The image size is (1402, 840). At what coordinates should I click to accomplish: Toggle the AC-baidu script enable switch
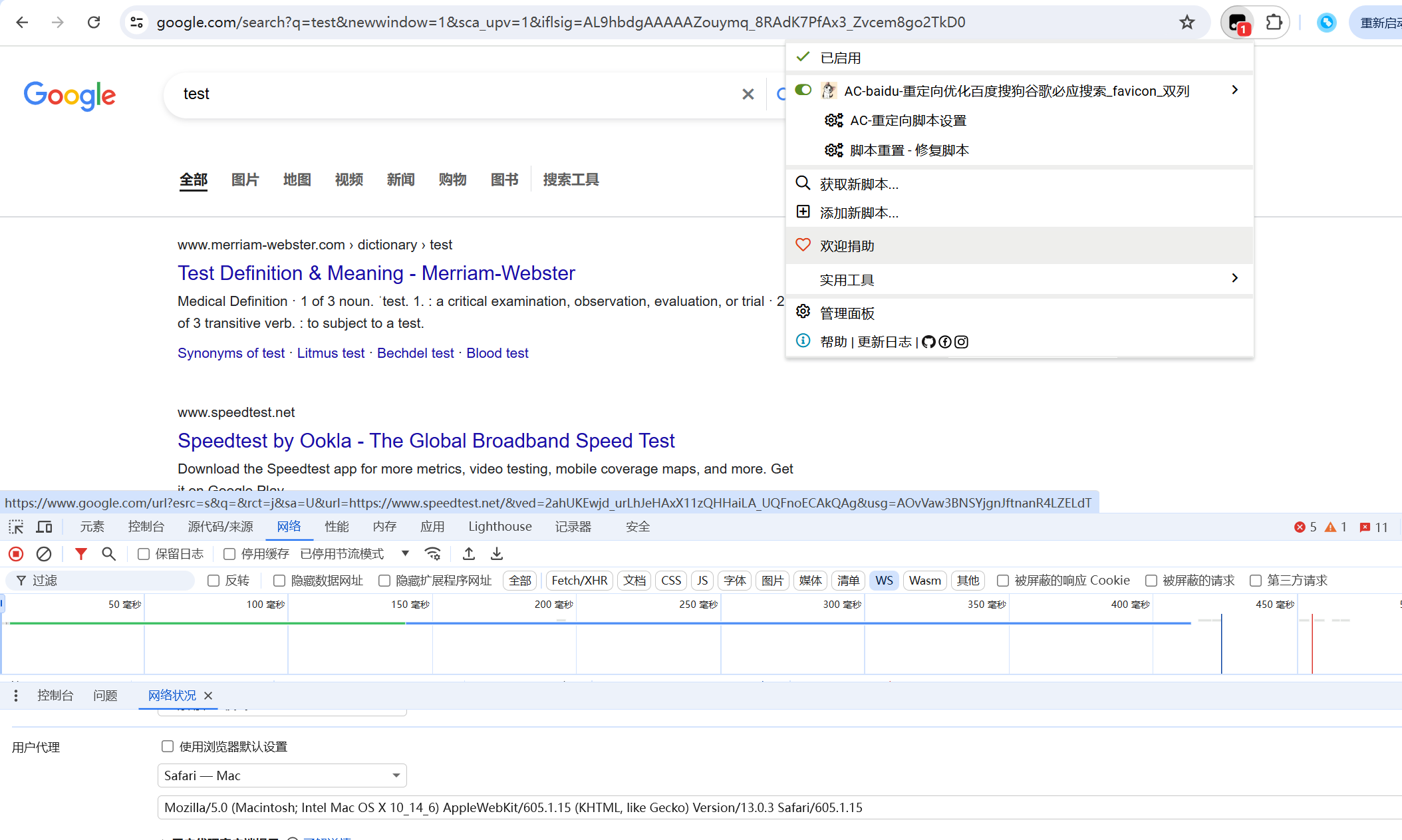coord(803,90)
